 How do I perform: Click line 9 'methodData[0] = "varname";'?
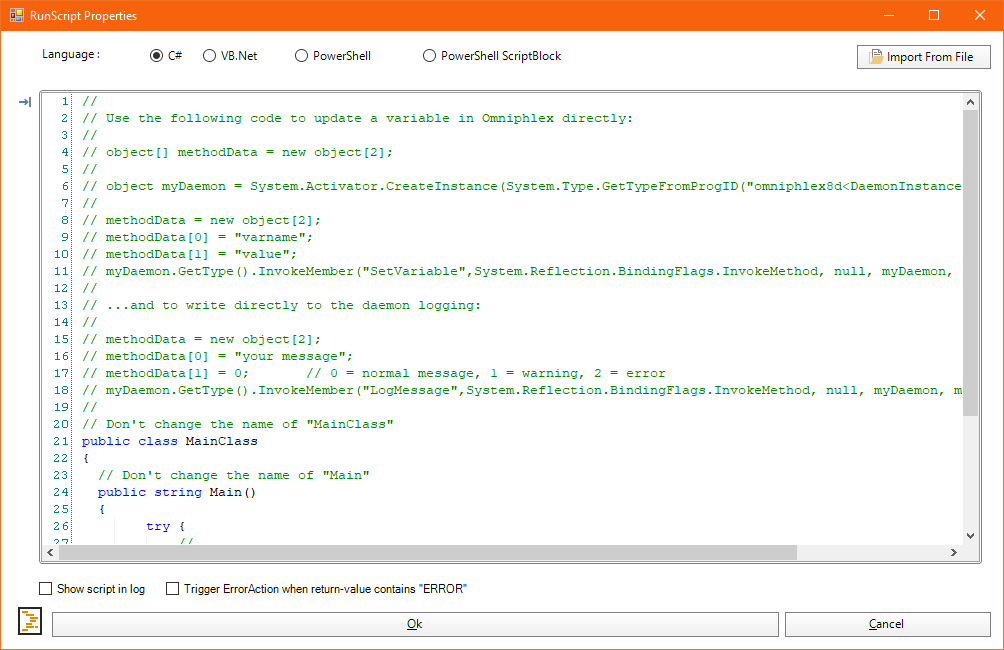tap(197, 237)
